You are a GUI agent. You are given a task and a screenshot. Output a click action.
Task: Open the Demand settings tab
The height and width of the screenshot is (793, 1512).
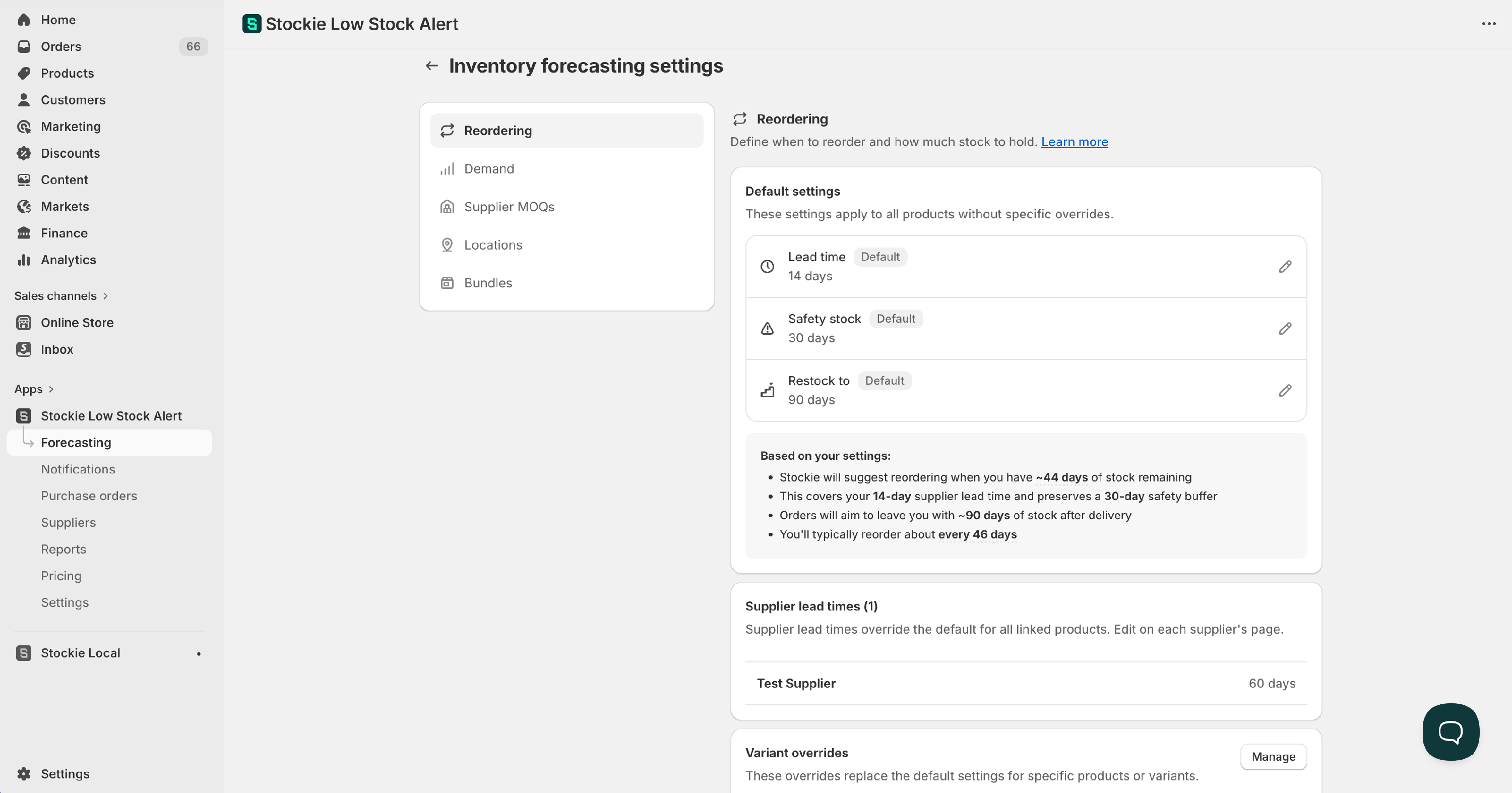[x=488, y=169]
